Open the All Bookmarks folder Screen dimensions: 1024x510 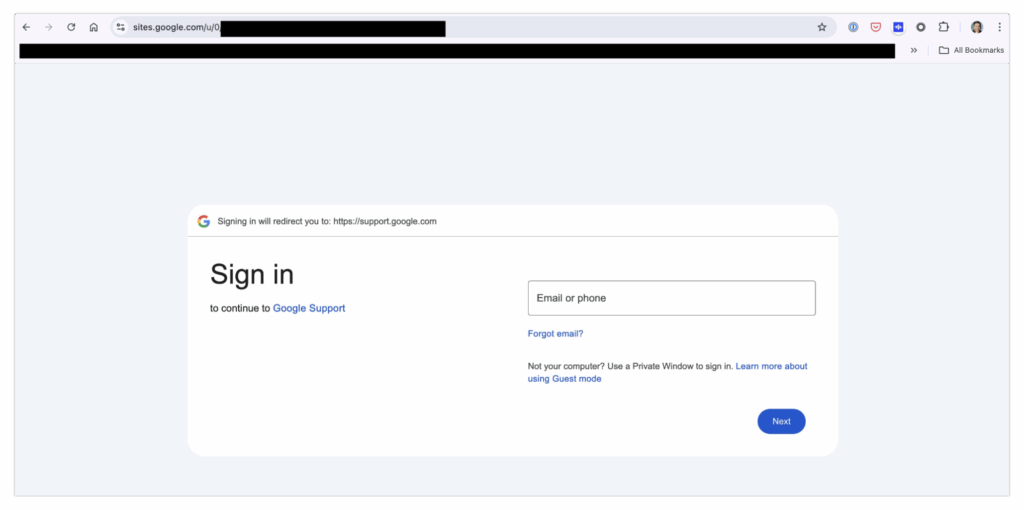click(x=971, y=50)
